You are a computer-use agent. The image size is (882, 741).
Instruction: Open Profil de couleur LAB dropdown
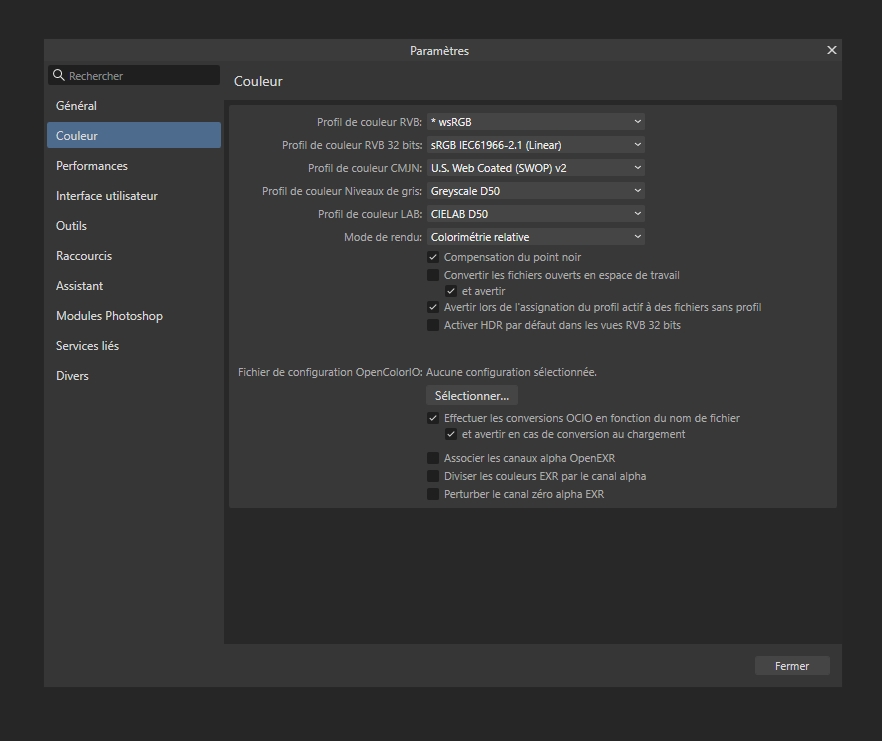point(536,214)
